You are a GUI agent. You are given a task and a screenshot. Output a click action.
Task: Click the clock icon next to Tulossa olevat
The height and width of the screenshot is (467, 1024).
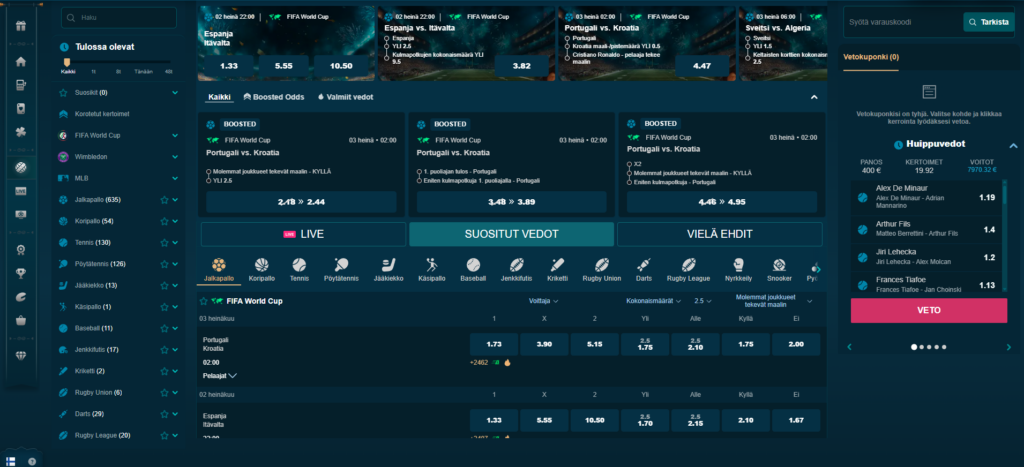pyautogui.click(x=64, y=47)
